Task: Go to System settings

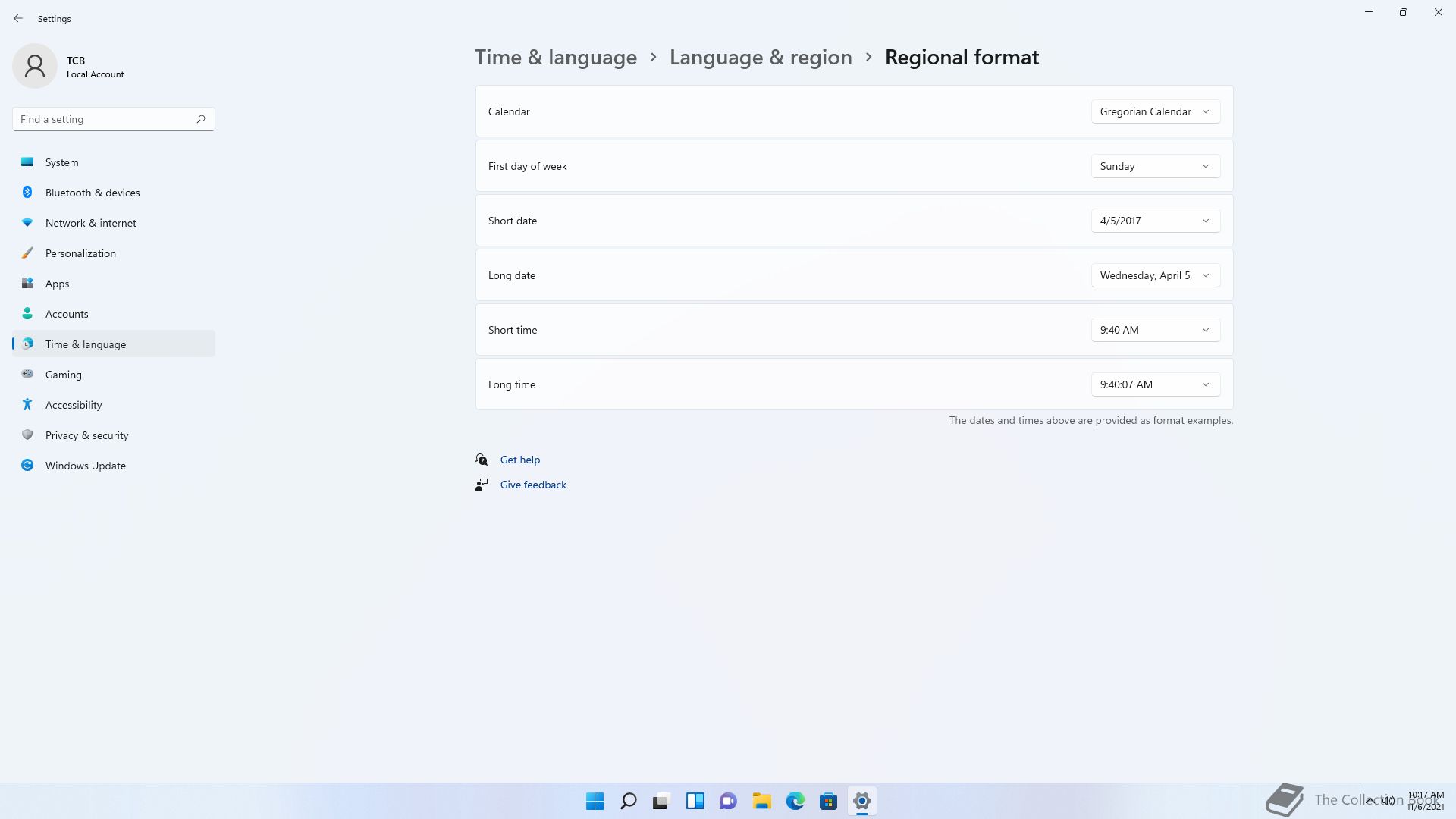Action: (114, 162)
